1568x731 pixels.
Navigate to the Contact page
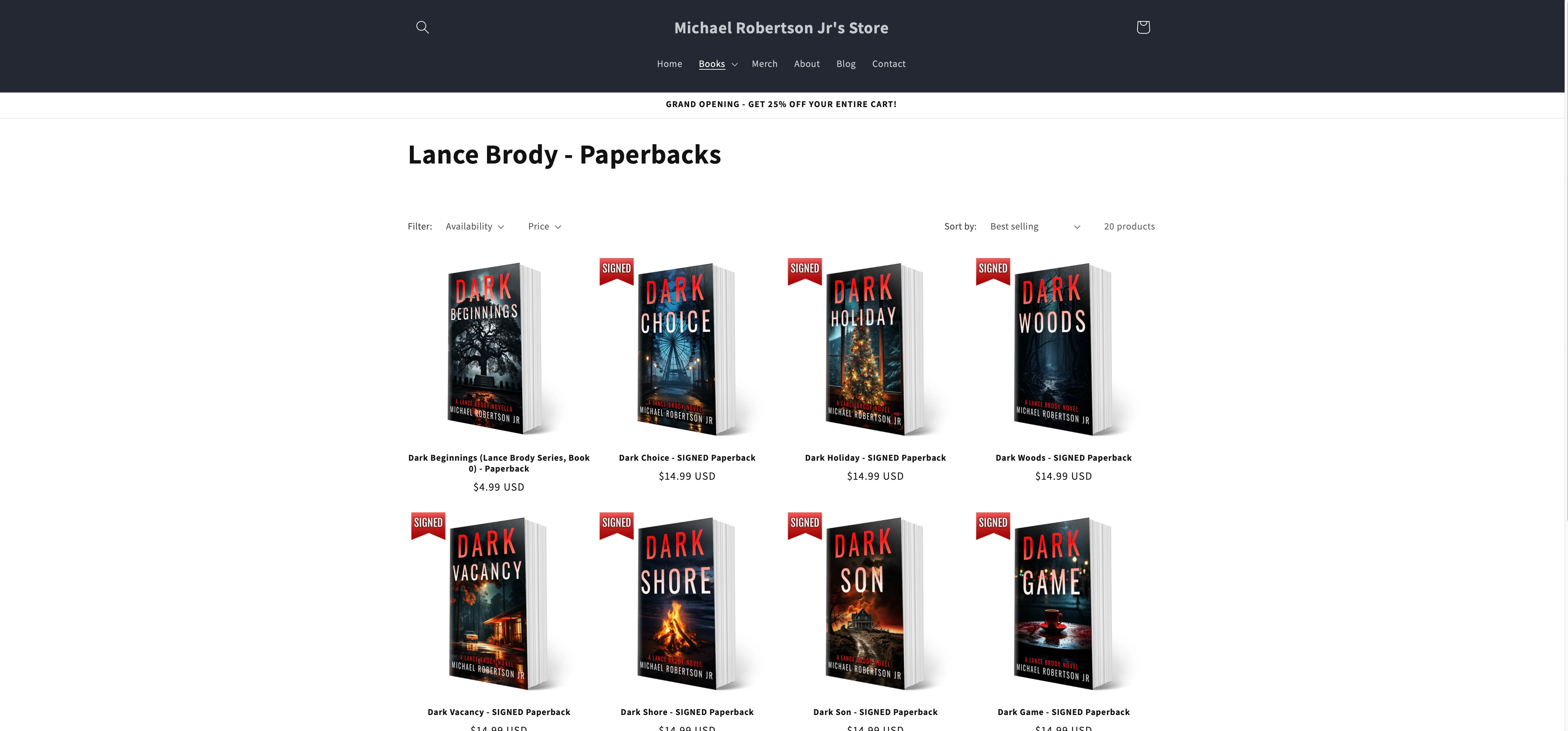pyautogui.click(x=888, y=64)
